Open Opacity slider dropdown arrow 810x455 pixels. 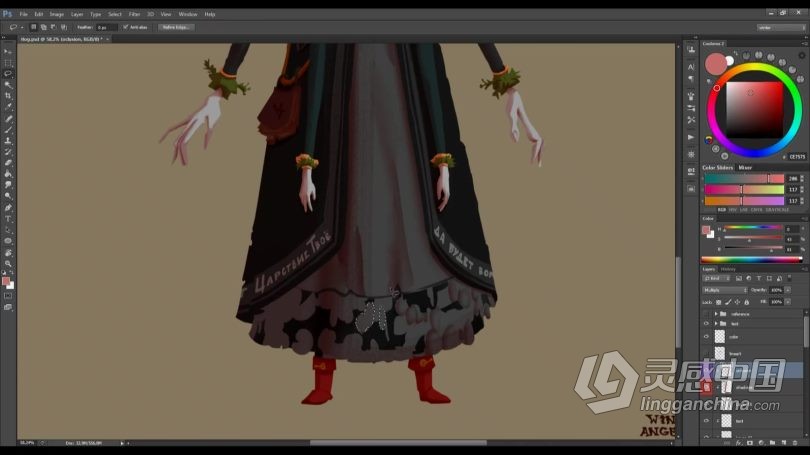(788, 290)
